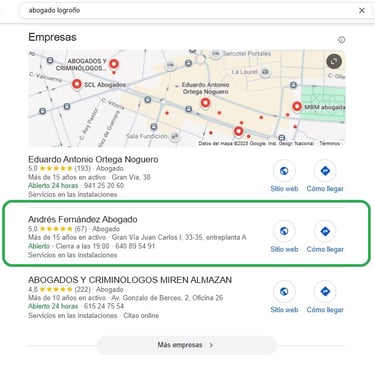Select the MBM abogada map pin

coord(297,107)
